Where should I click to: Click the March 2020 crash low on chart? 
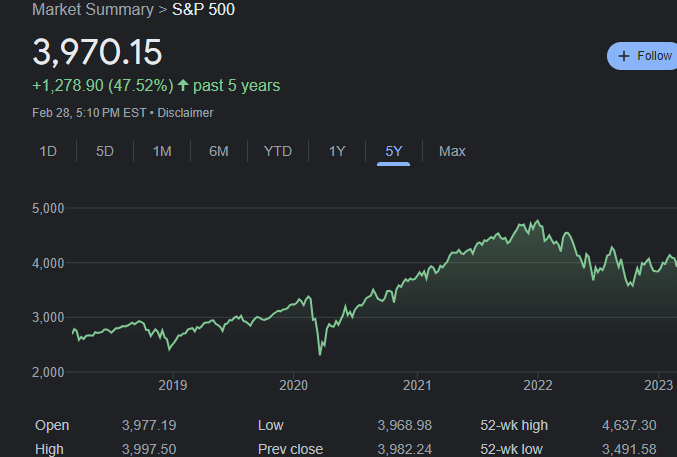coord(320,355)
